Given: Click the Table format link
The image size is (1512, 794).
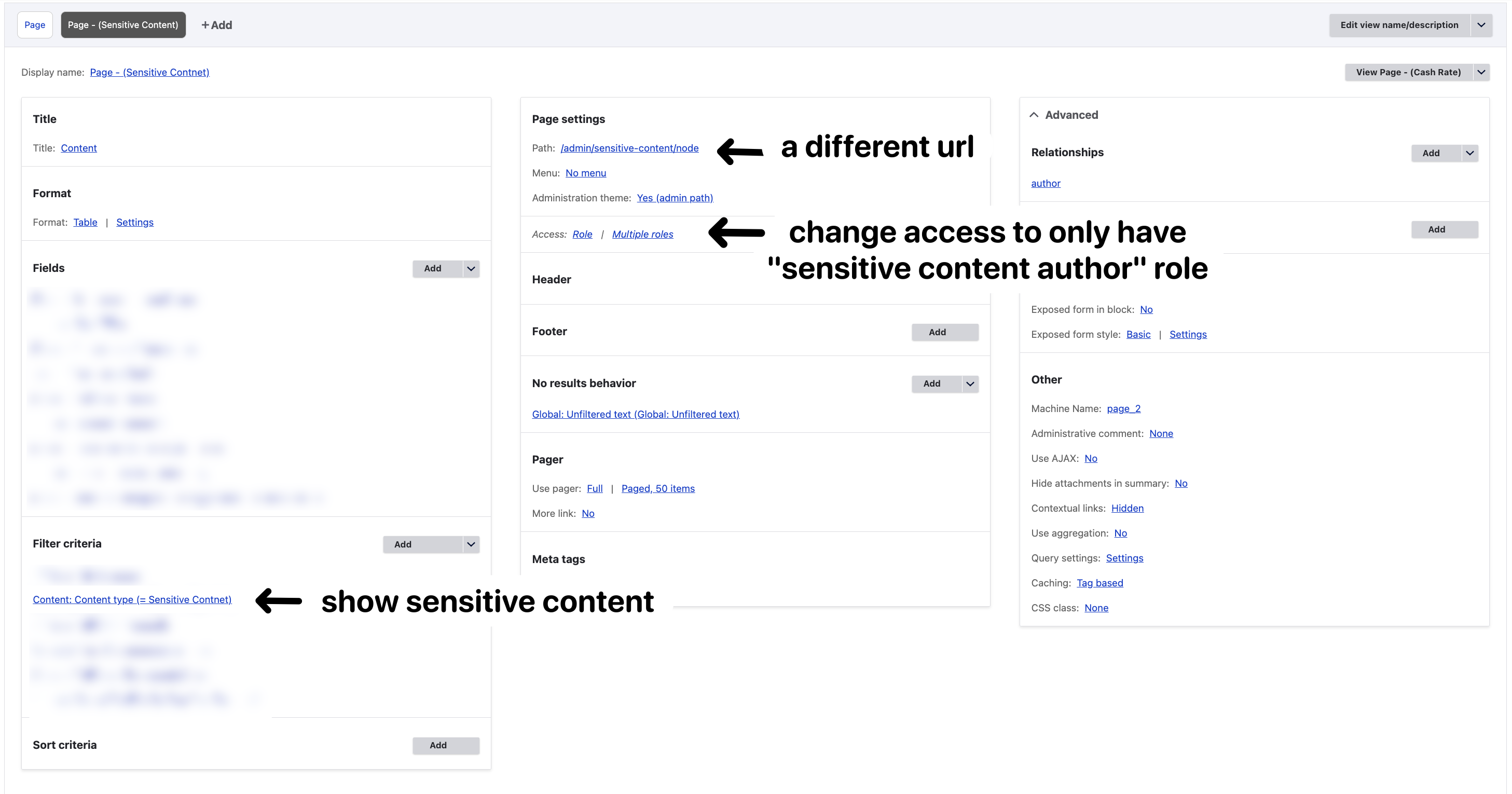Looking at the screenshot, I should (x=85, y=223).
